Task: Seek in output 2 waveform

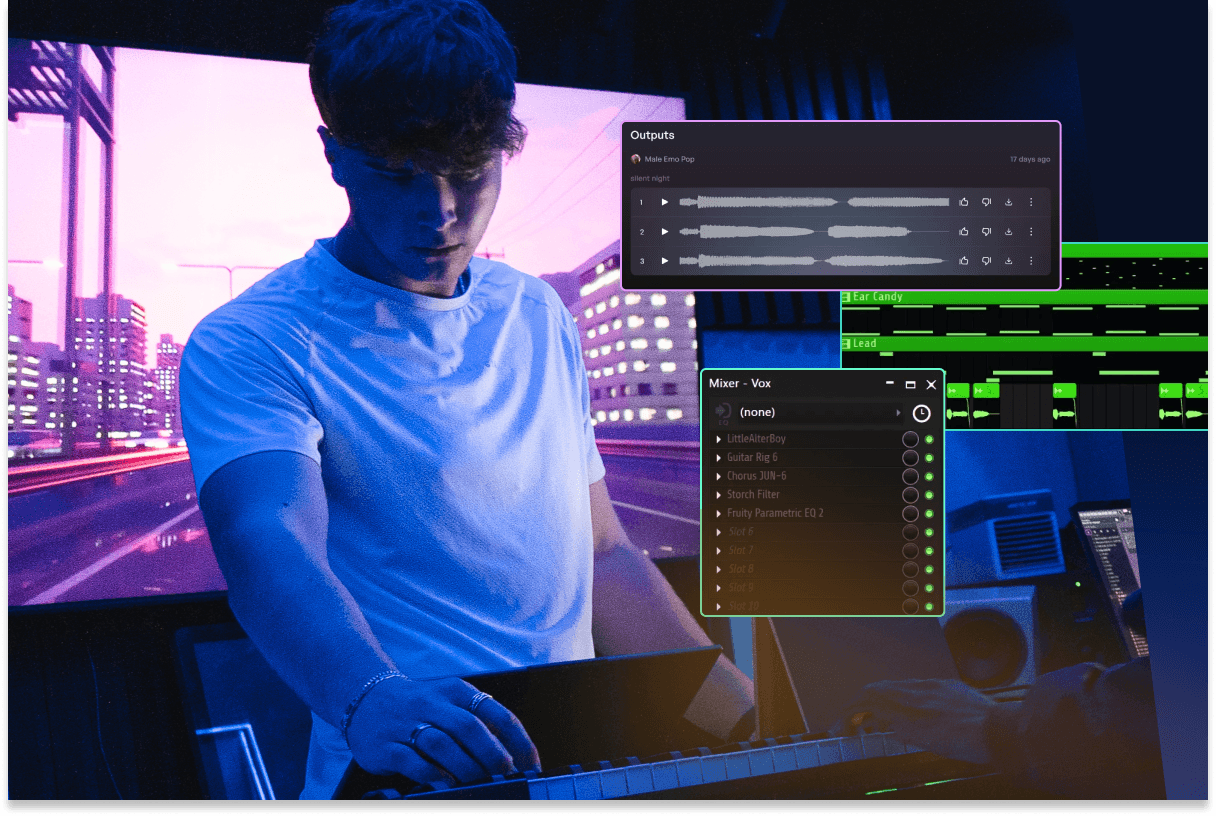Action: click(x=814, y=231)
